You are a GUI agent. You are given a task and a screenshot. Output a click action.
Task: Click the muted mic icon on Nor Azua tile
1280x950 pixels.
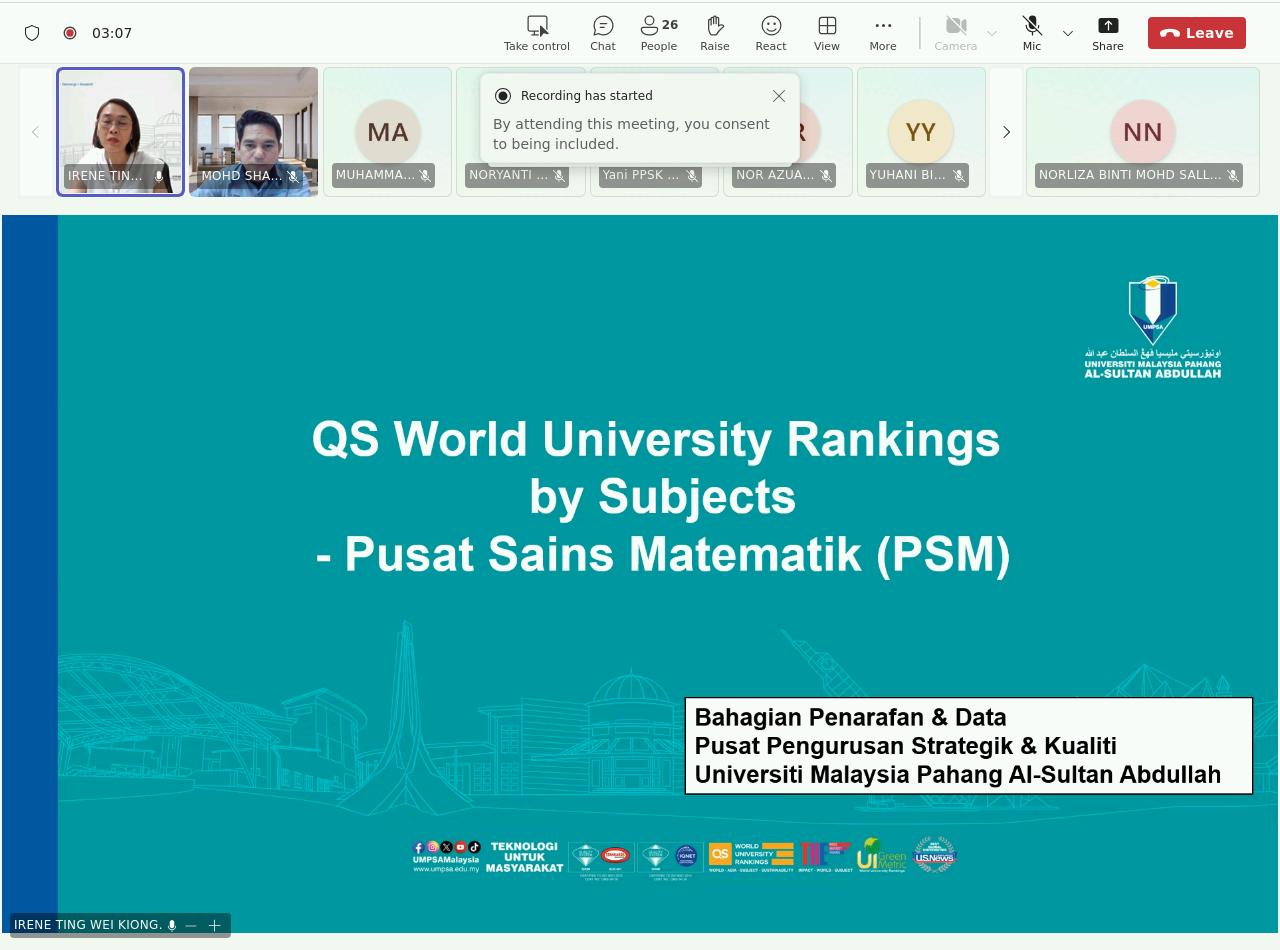[825, 176]
